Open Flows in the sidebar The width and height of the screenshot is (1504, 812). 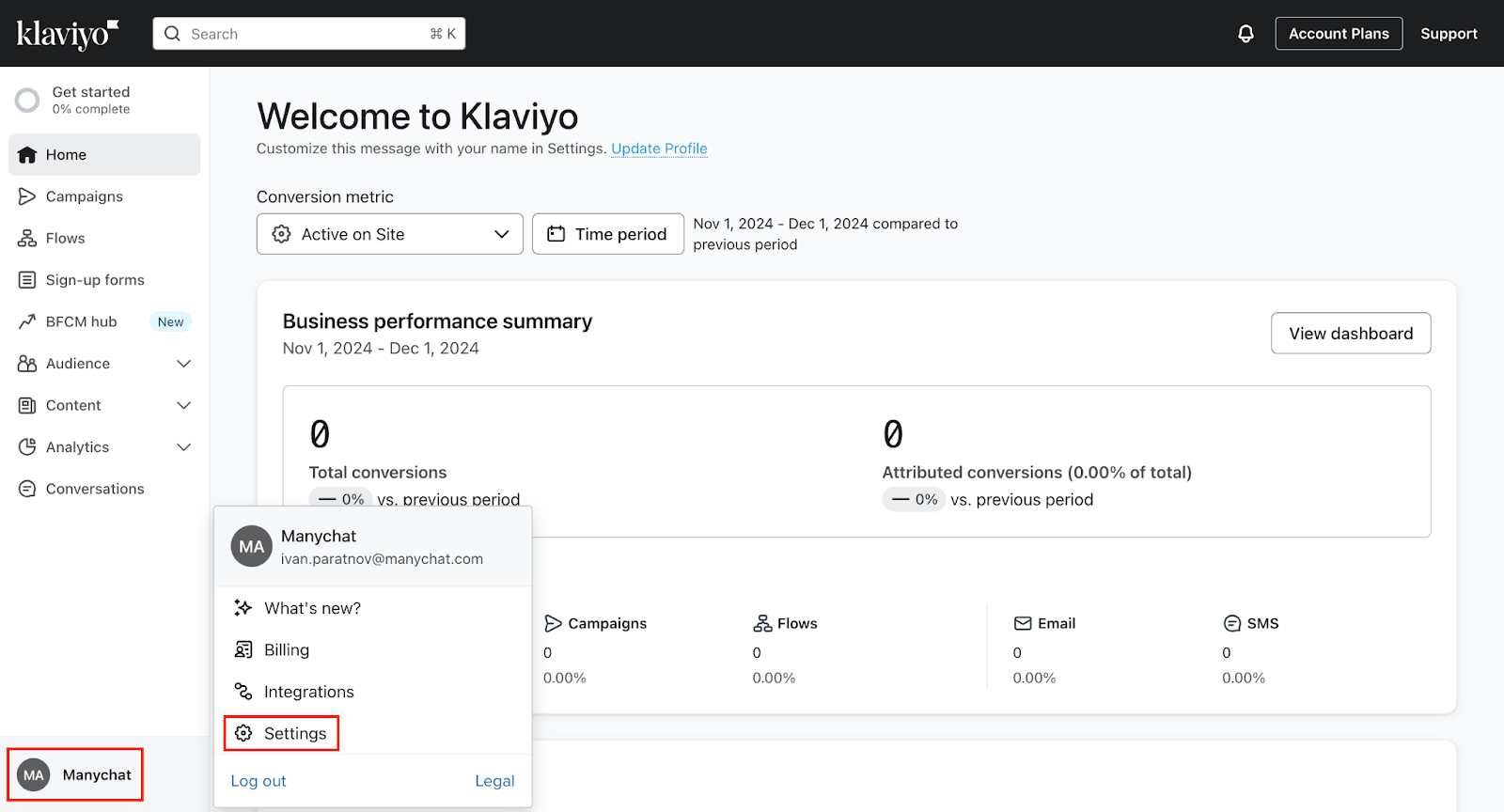tap(104, 239)
